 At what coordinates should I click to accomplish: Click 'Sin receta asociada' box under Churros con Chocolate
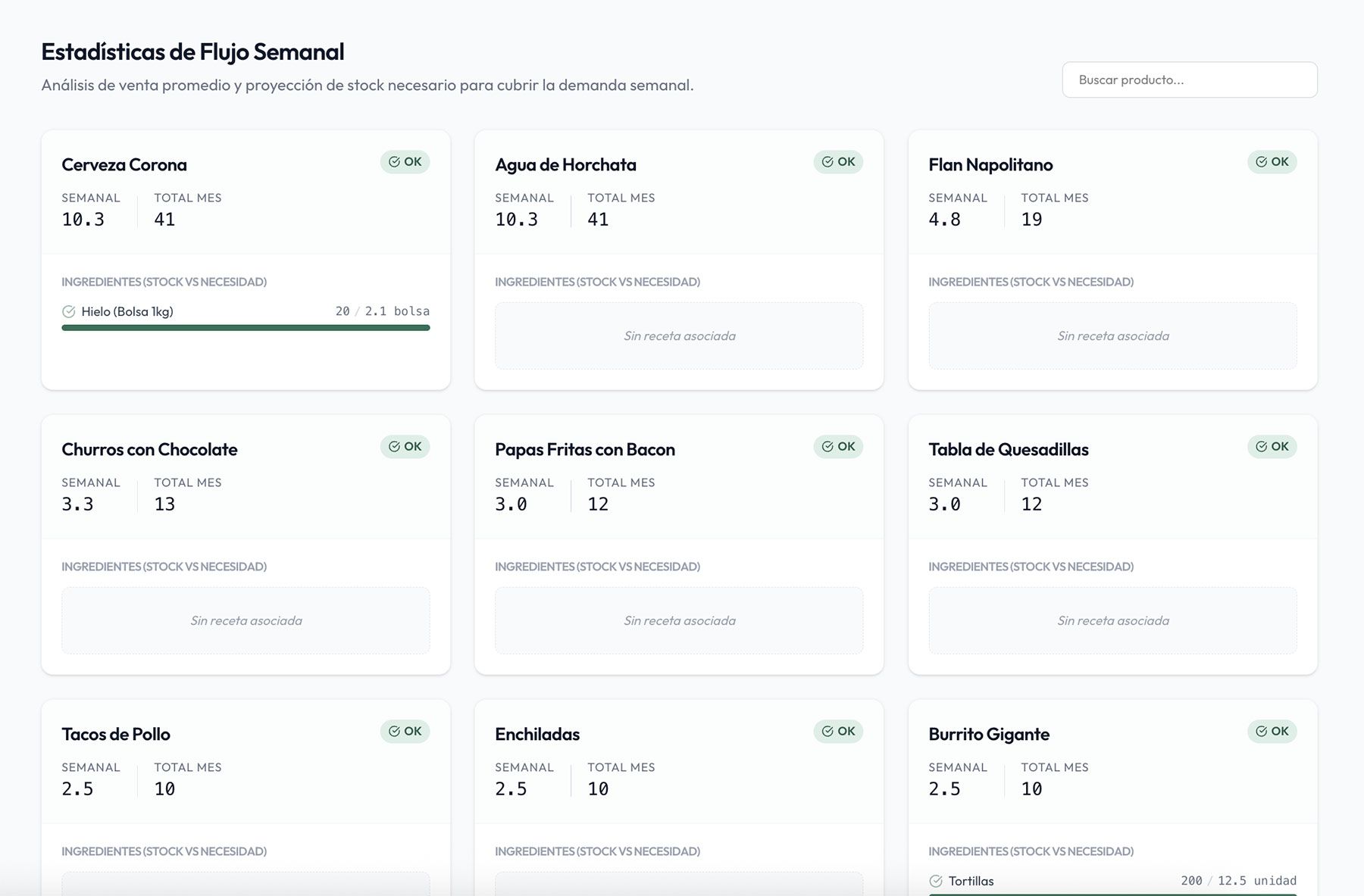click(x=246, y=621)
